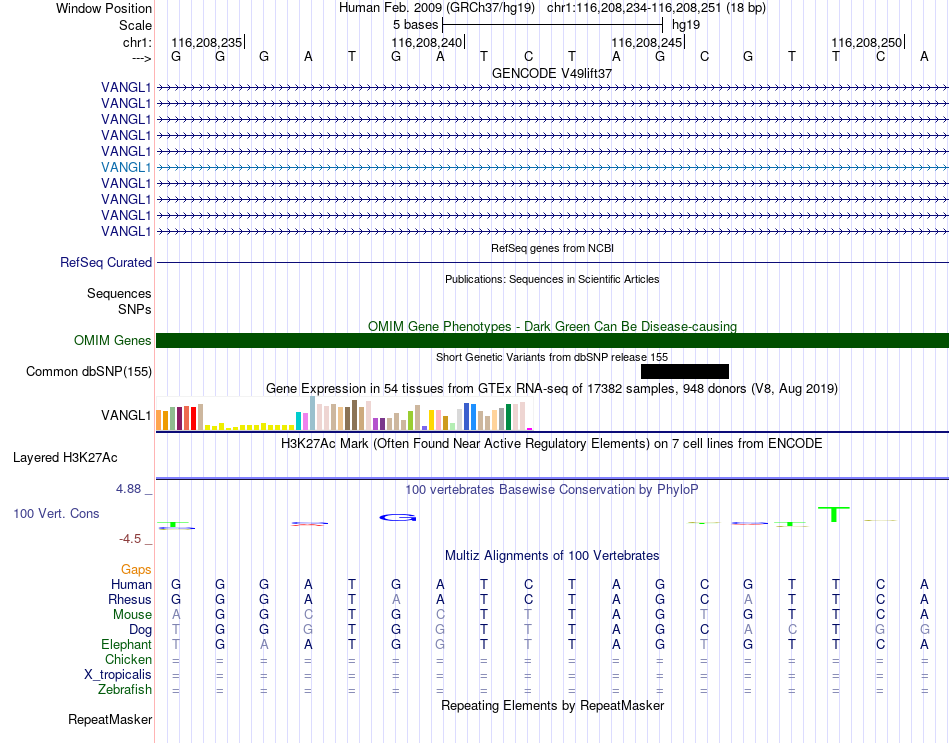
Task: Open the GENCODE V49lift37 track title
Action: point(552,73)
